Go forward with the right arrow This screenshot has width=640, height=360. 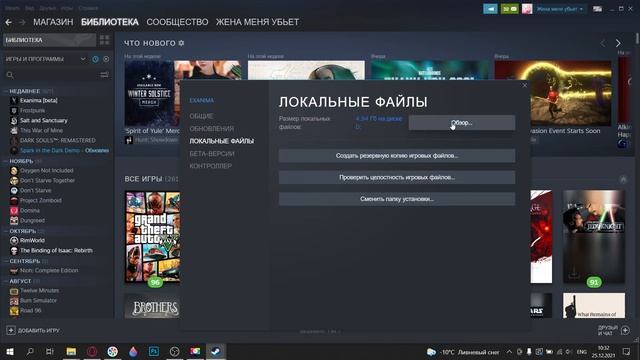(x=22, y=22)
